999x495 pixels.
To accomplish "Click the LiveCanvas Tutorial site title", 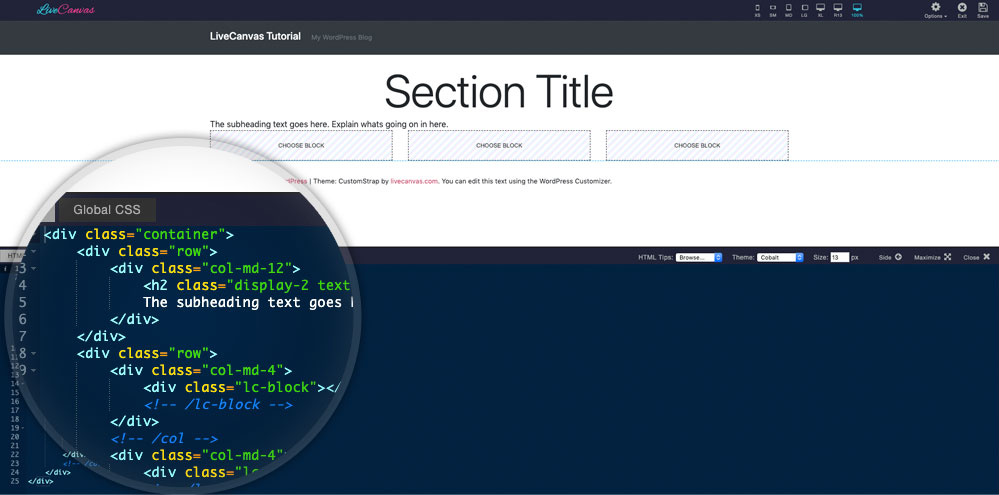I will click(x=255, y=36).
